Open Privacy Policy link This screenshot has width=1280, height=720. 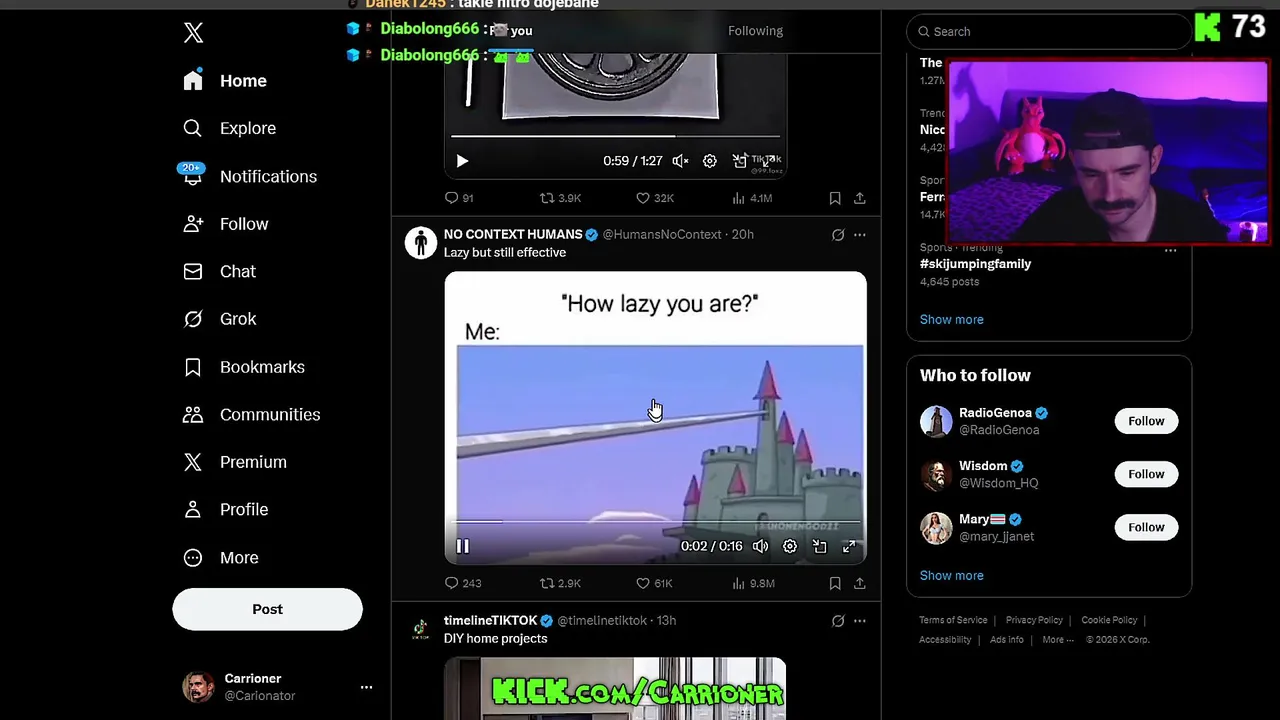1034,620
